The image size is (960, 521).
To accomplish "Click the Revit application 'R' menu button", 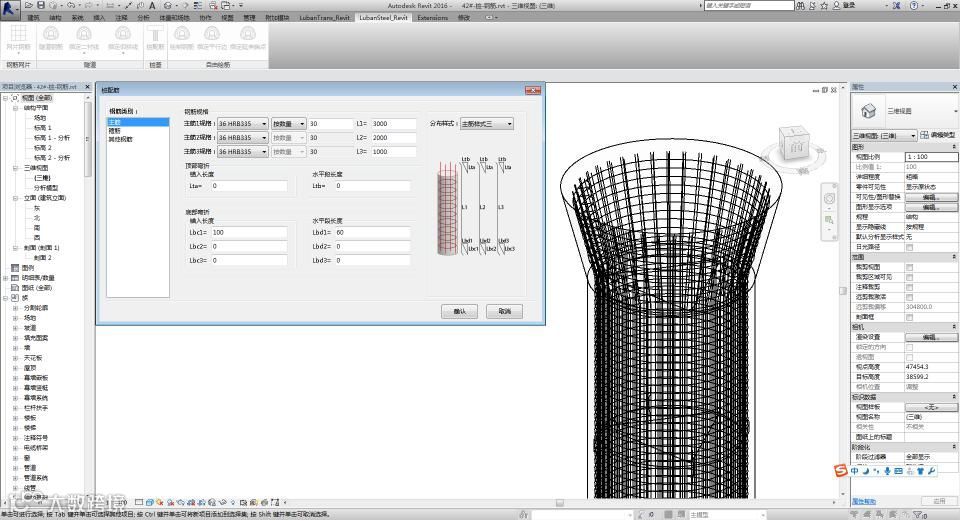I will pyautogui.click(x=9, y=9).
